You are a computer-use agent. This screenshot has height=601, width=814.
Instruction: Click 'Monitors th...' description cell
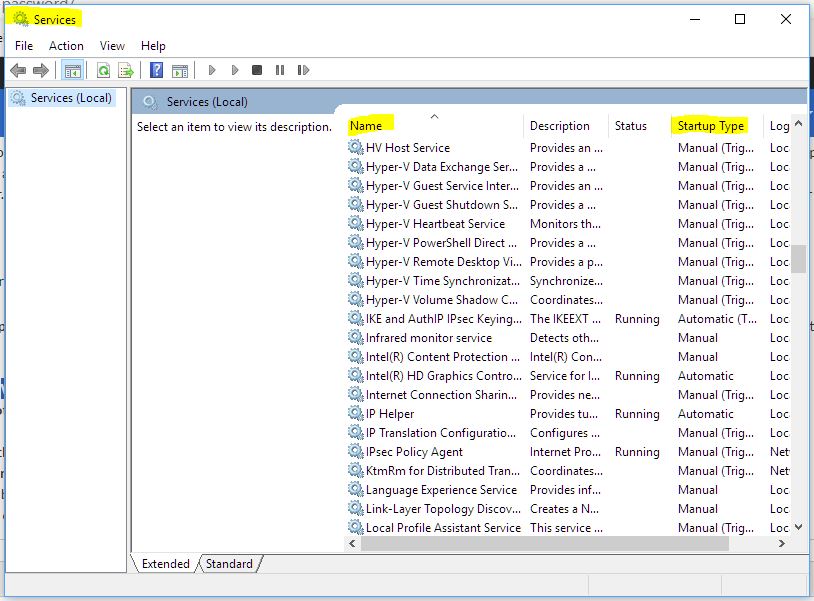[x=565, y=224]
